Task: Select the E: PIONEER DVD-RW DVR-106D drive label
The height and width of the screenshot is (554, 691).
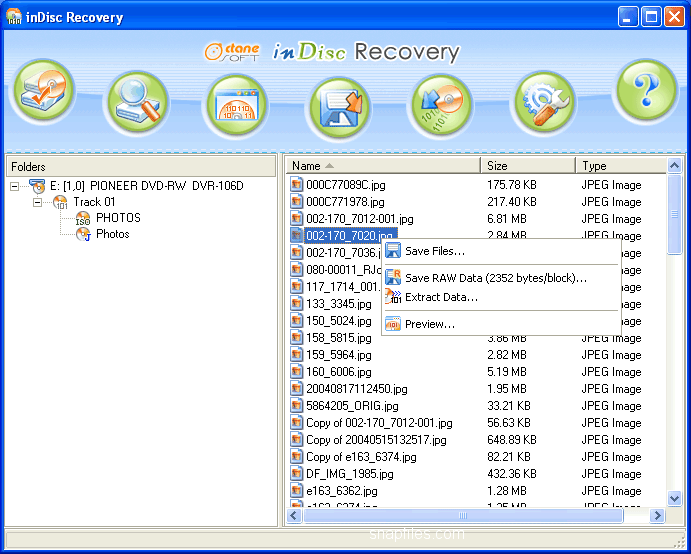Action: pyautogui.click(x=147, y=186)
